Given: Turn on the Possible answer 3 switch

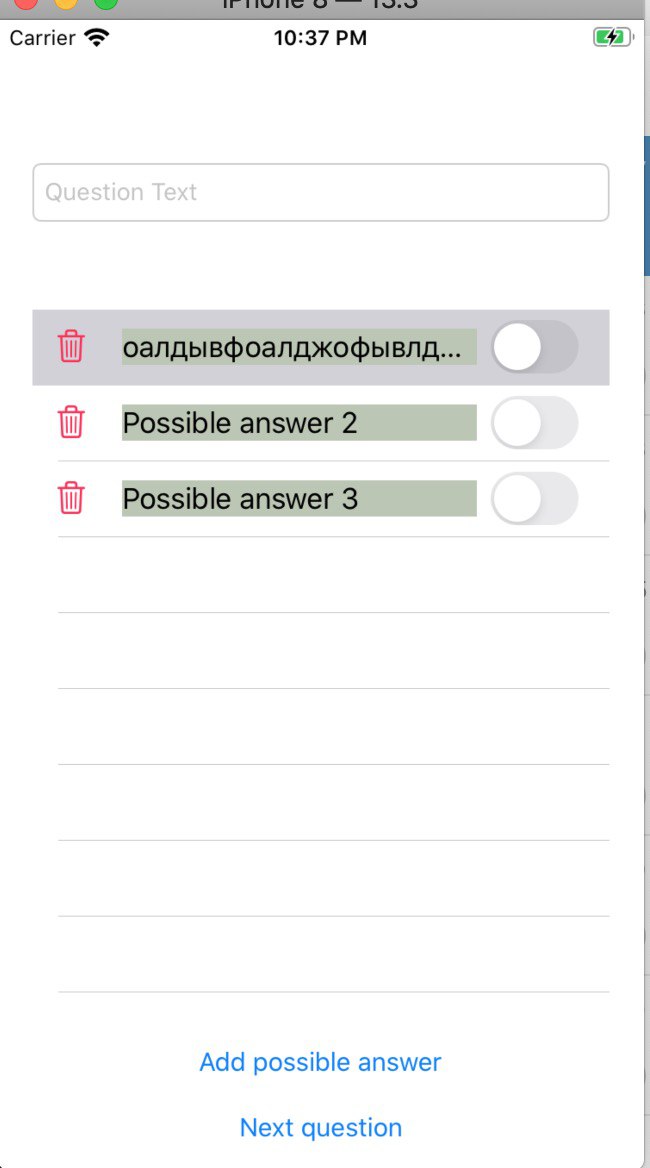Looking at the screenshot, I should [534, 498].
